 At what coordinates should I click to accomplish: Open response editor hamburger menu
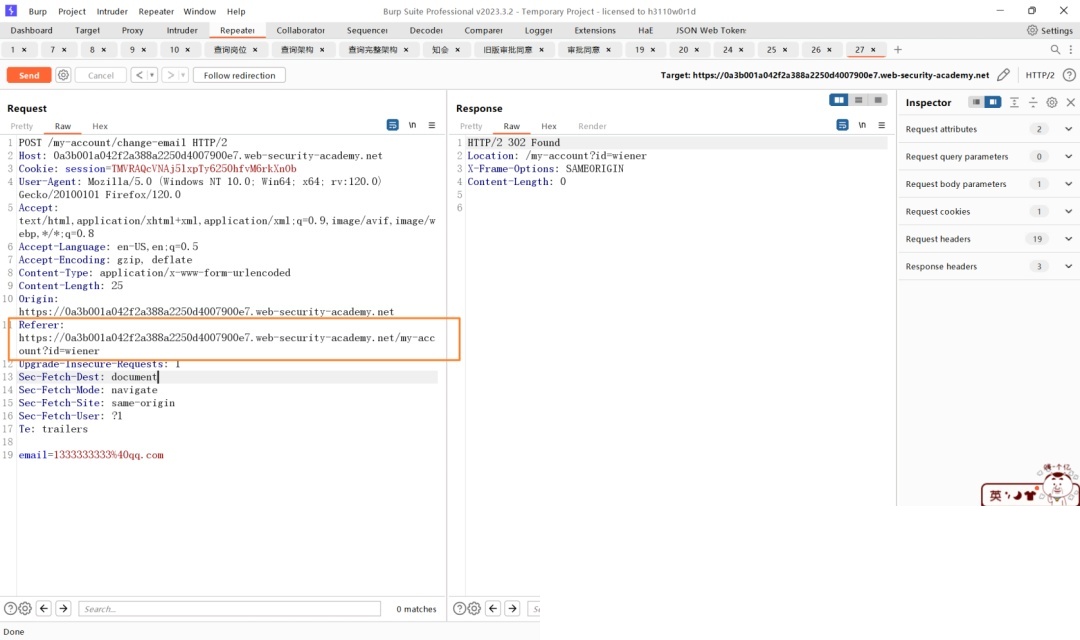click(x=882, y=125)
